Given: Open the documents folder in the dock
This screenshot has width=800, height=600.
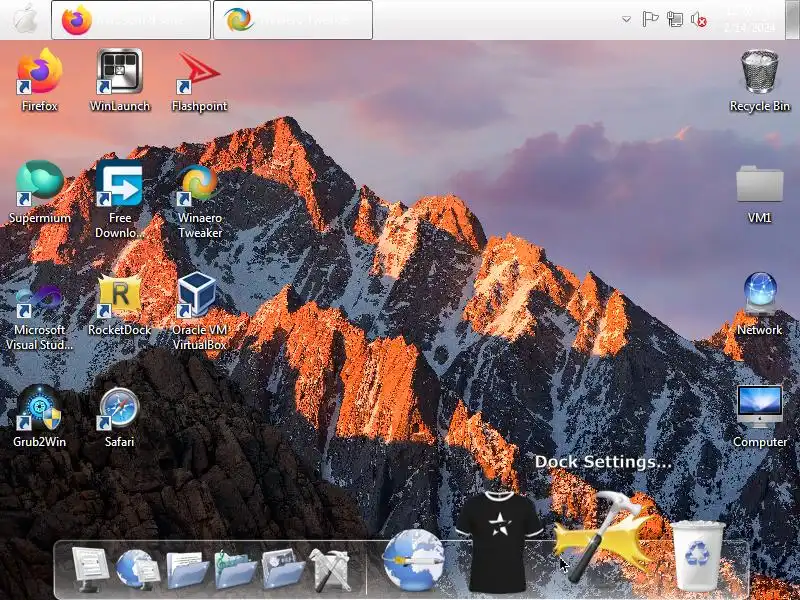Looking at the screenshot, I should pyautogui.click(x=187, y=569).
